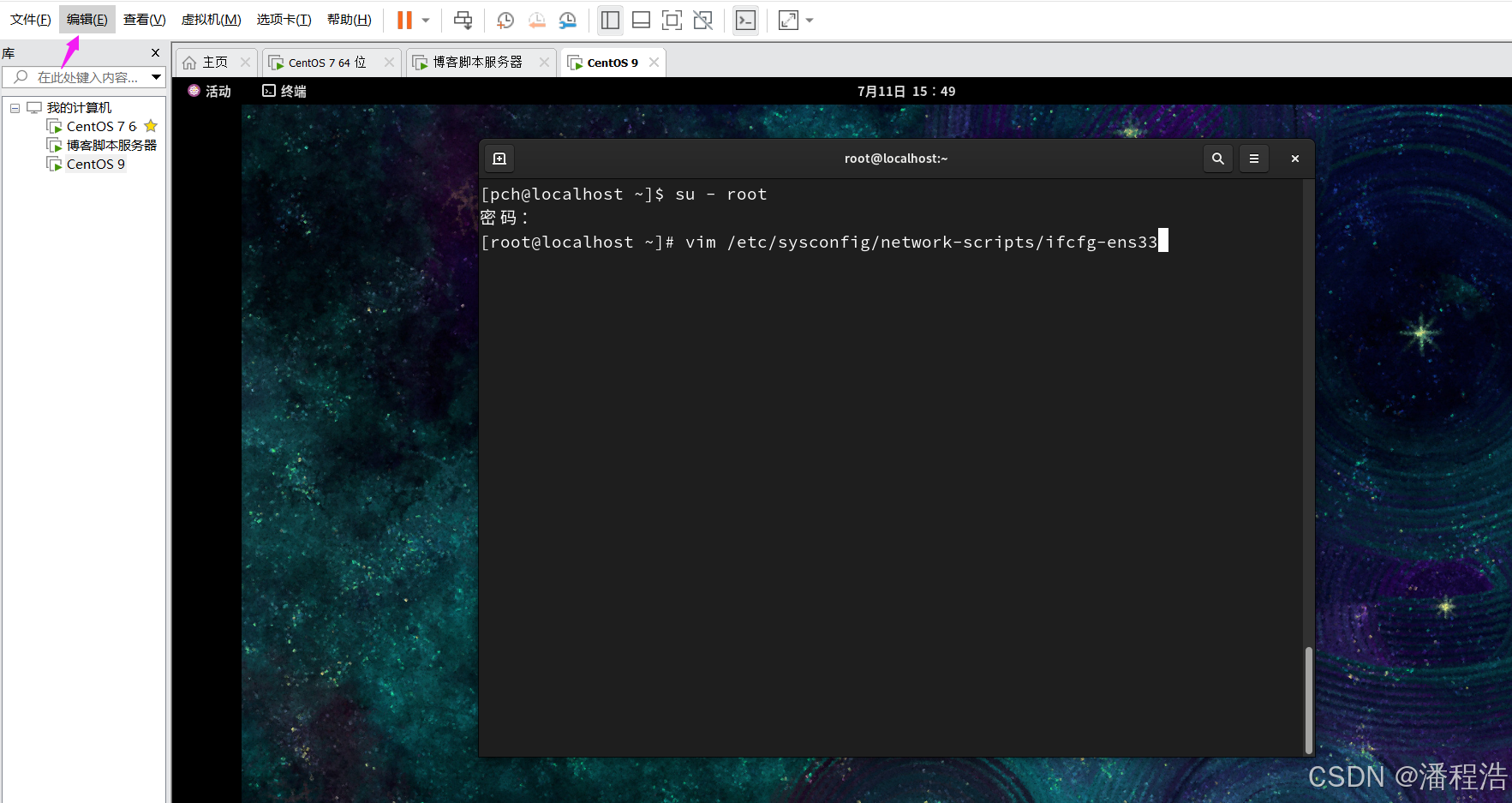Click the vim ifcfg-ens33 command line
The image size is (1512, 803).
coord(823,243)
